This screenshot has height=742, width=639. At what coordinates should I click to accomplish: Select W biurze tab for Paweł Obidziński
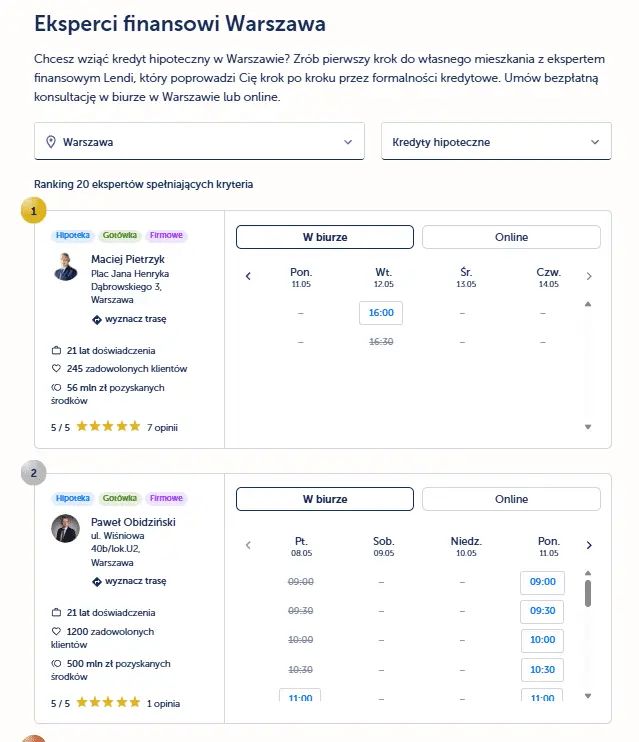point(325,499)
